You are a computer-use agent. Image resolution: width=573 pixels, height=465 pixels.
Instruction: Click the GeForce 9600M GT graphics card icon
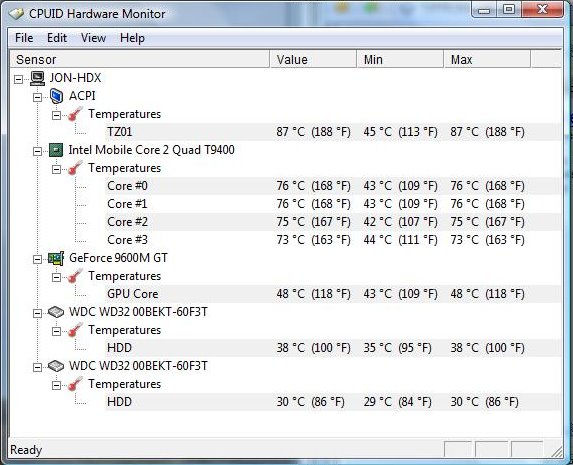[x=56, y=258]
